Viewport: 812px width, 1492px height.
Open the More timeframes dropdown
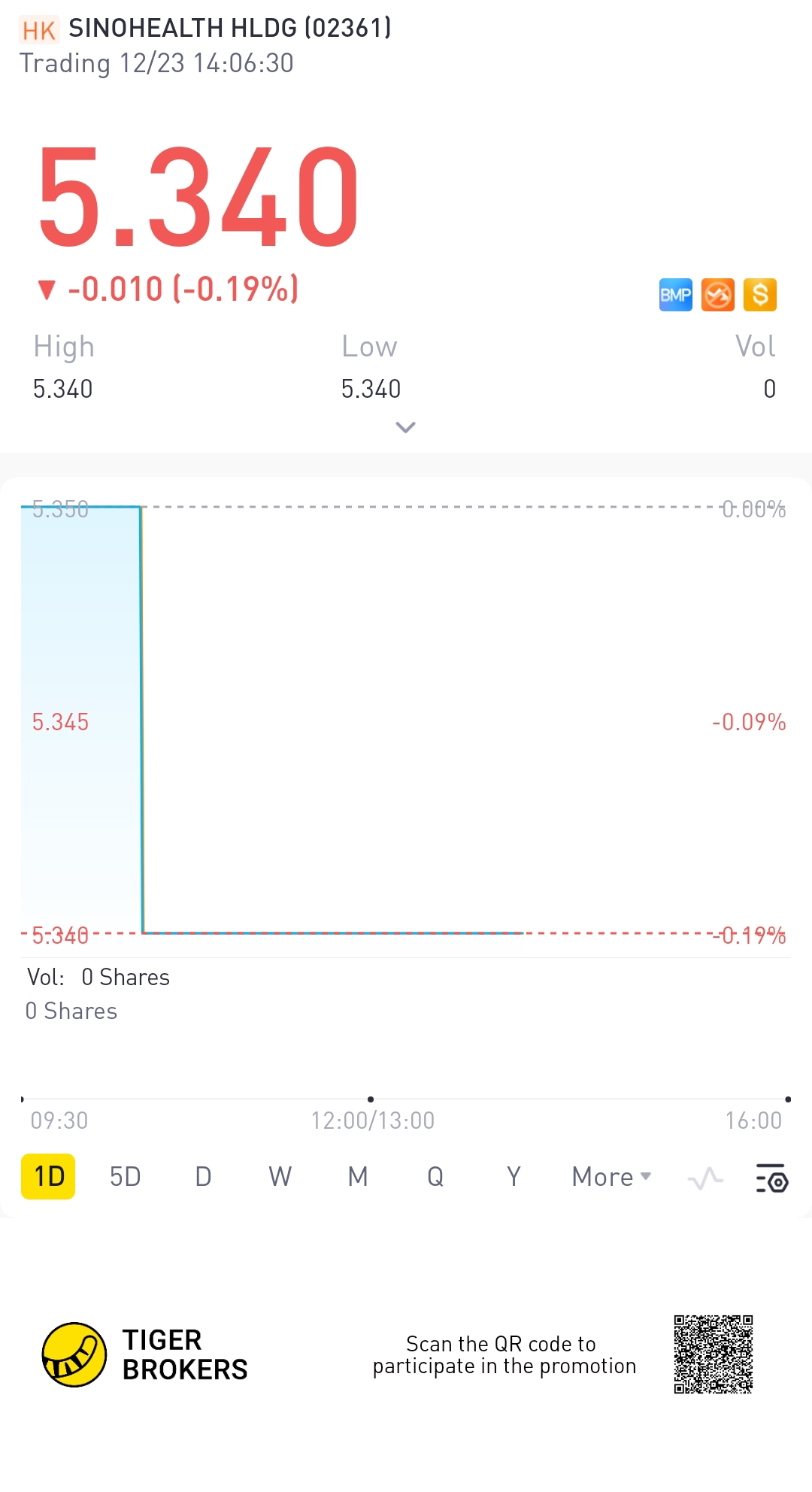[611, 1177]
